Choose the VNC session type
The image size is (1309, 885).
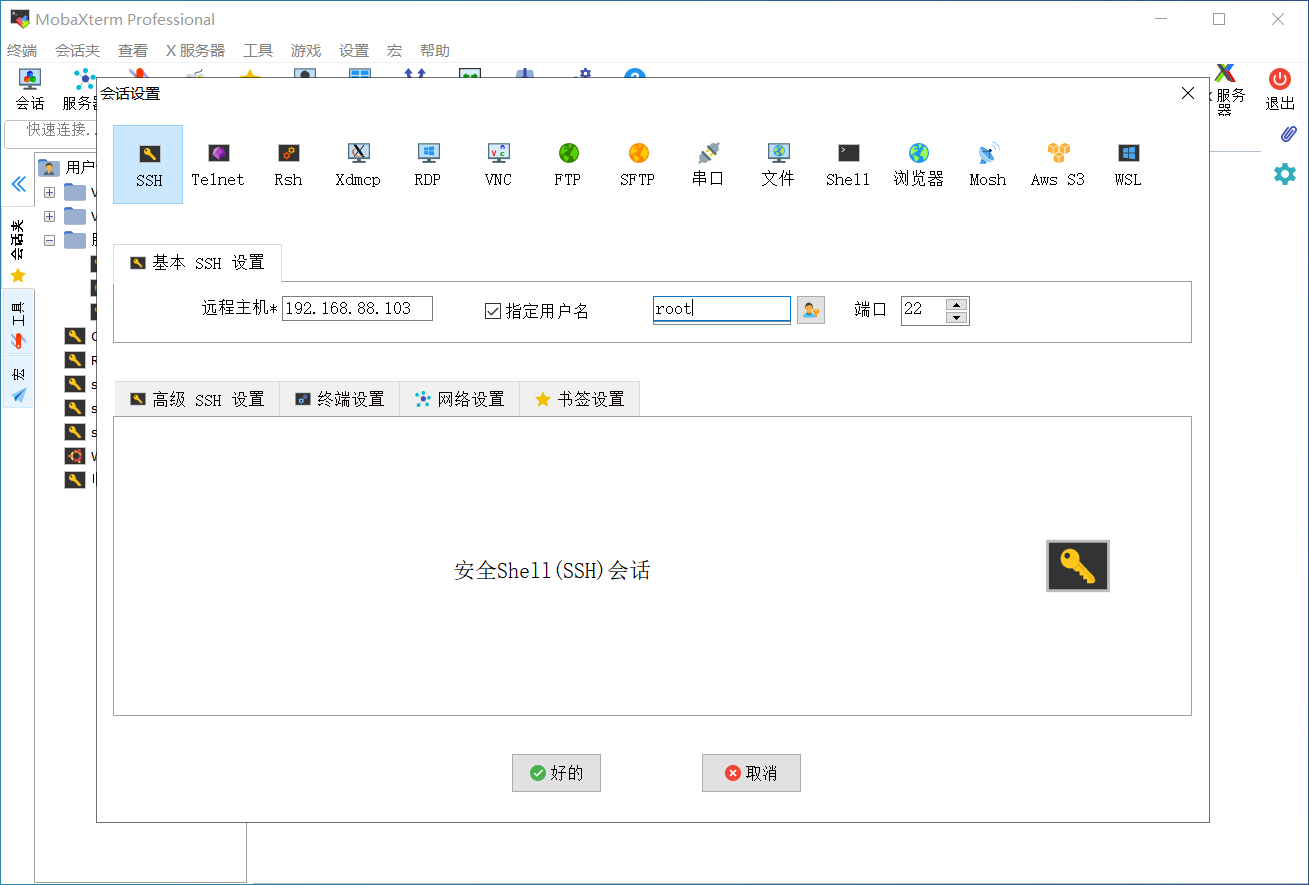497,162
